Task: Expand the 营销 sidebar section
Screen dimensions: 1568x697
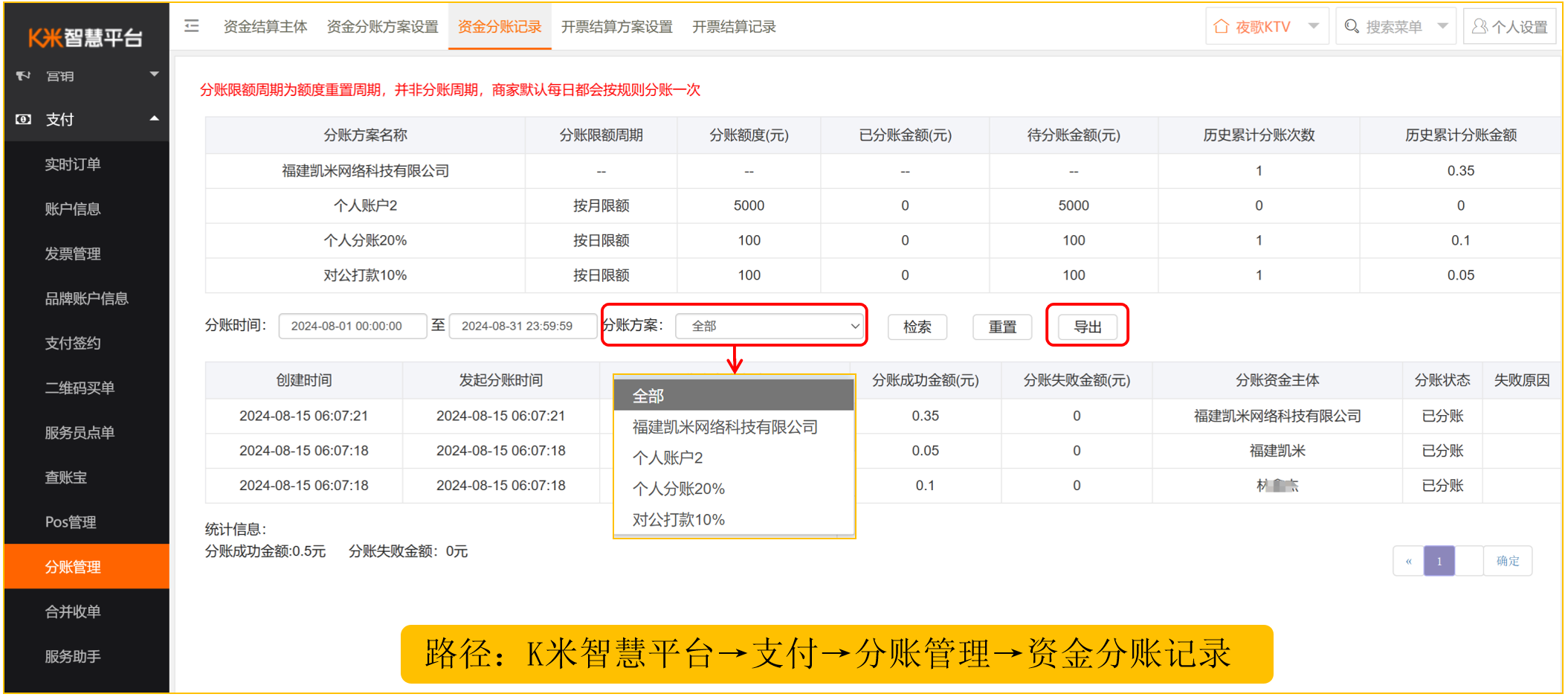Action: (x=154, y=74)
